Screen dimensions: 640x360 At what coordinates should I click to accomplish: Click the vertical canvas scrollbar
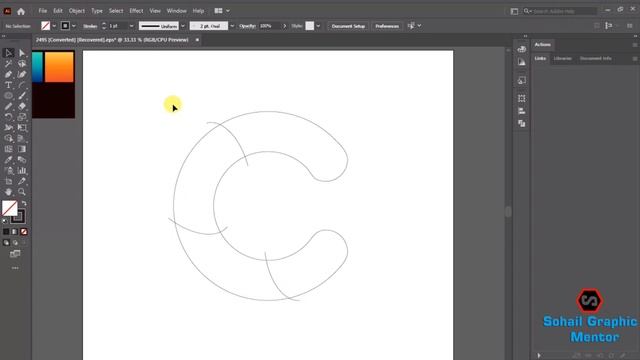[508, 211]
